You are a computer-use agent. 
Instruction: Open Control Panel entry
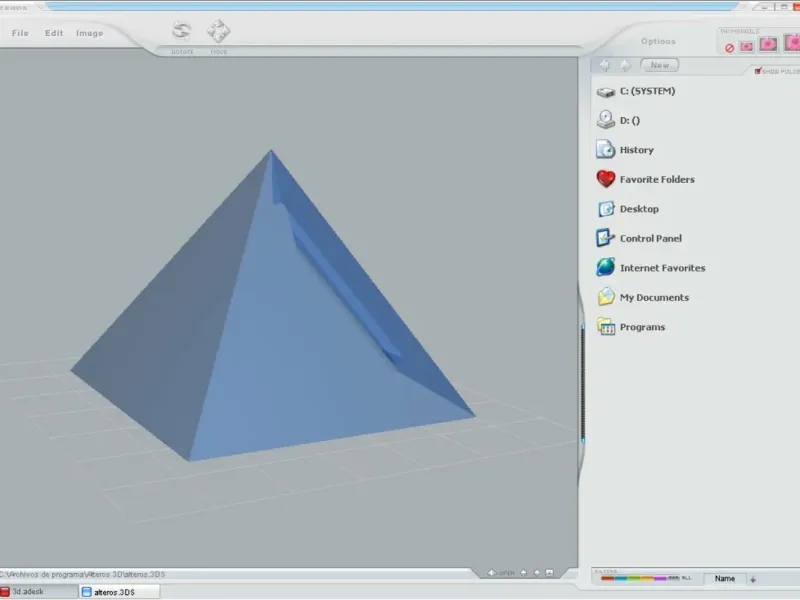[x=639, y=238]
